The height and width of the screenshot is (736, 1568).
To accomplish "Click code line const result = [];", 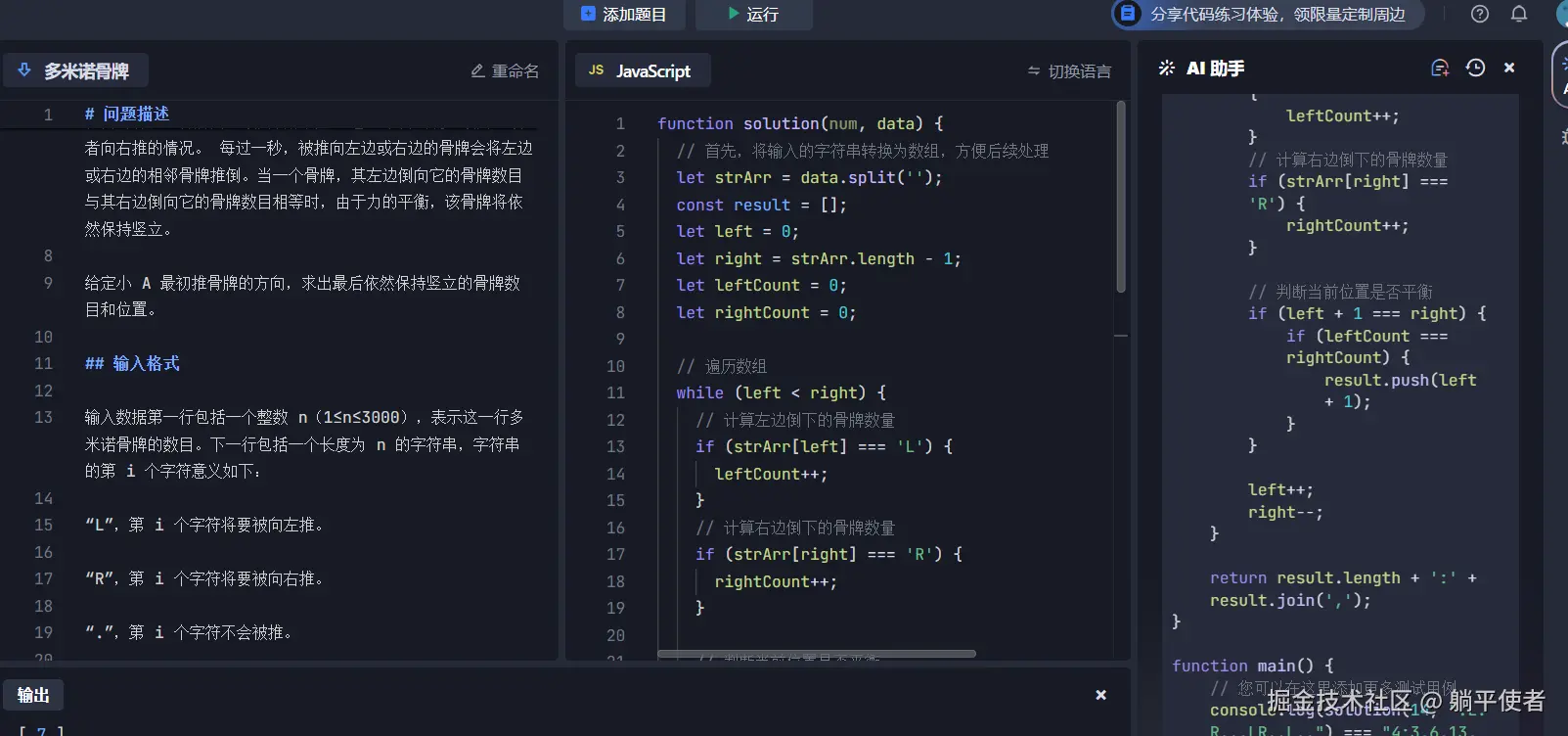I will (x=762, y=205).
